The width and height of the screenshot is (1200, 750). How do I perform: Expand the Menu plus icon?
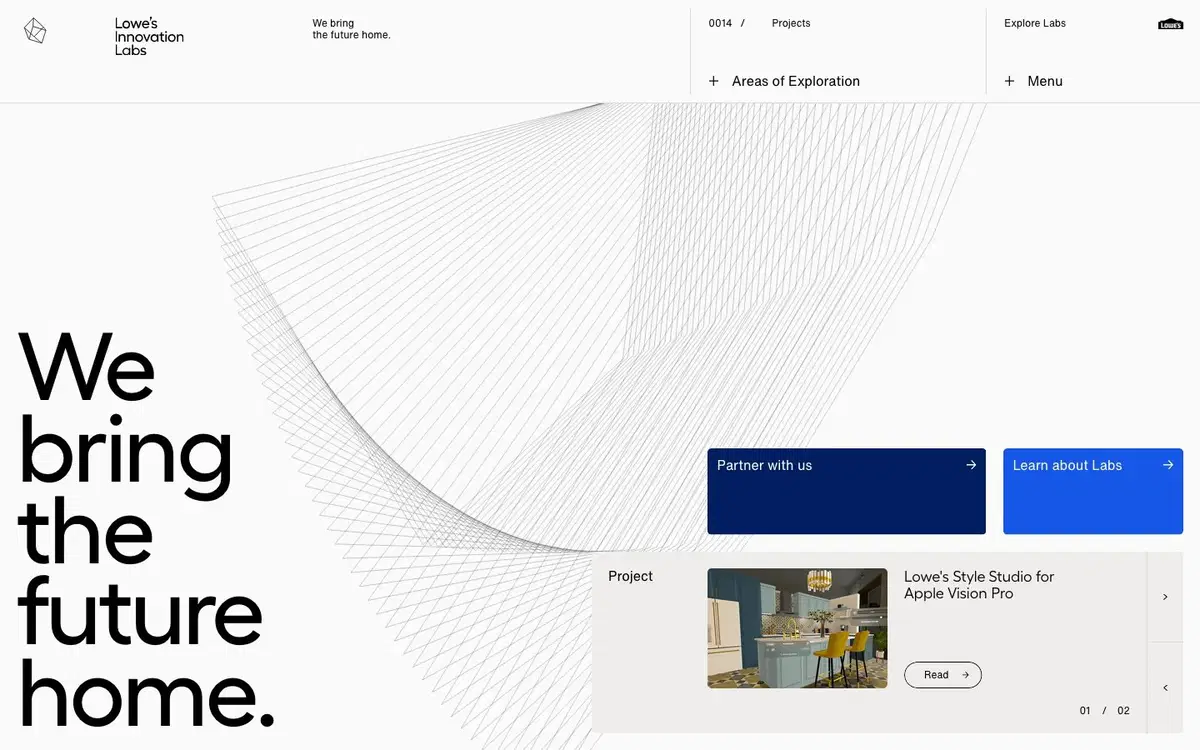click(1010, 81)
